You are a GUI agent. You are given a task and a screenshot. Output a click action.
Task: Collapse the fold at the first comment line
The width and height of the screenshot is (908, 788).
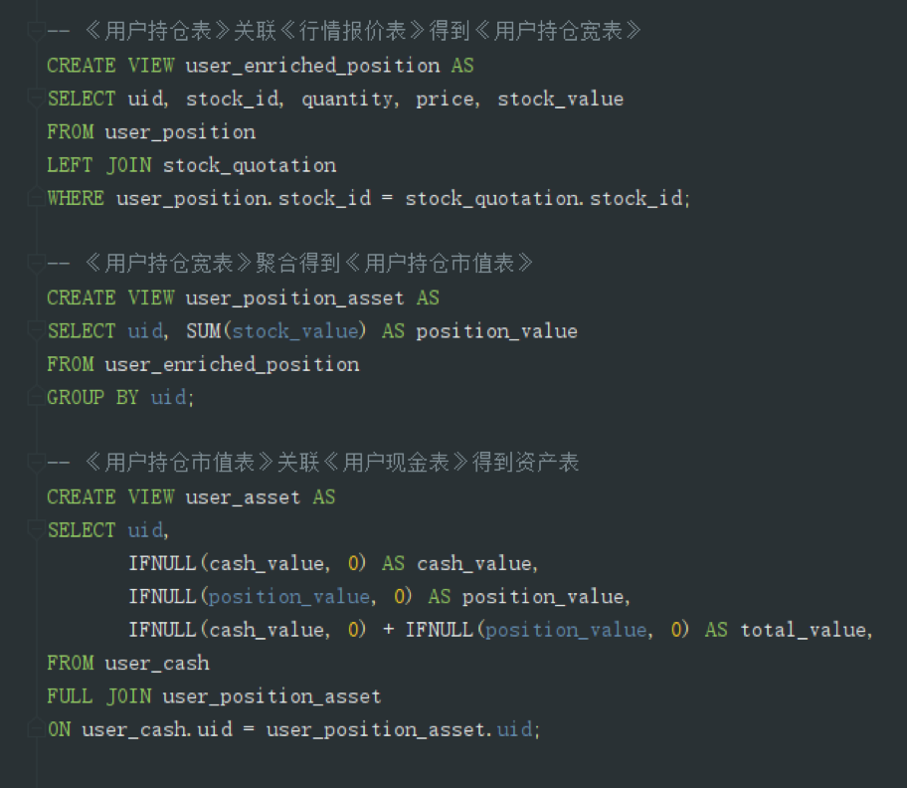(36, 32)
